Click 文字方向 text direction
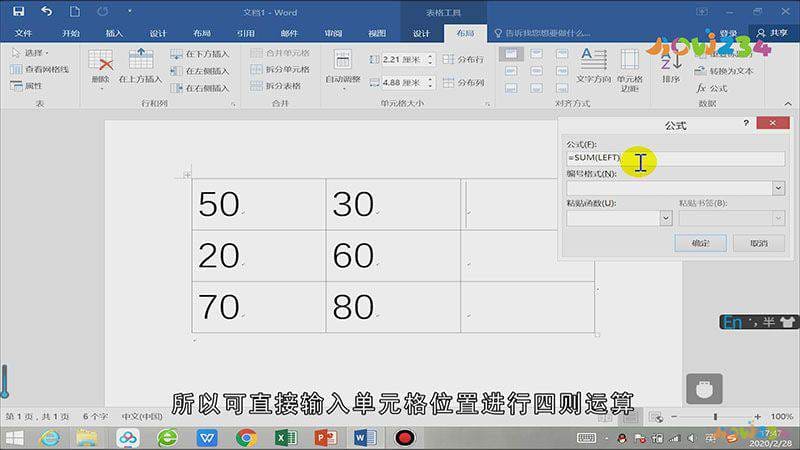The width and height of the screenshot is (800, 450). click(x=593, y=66)
